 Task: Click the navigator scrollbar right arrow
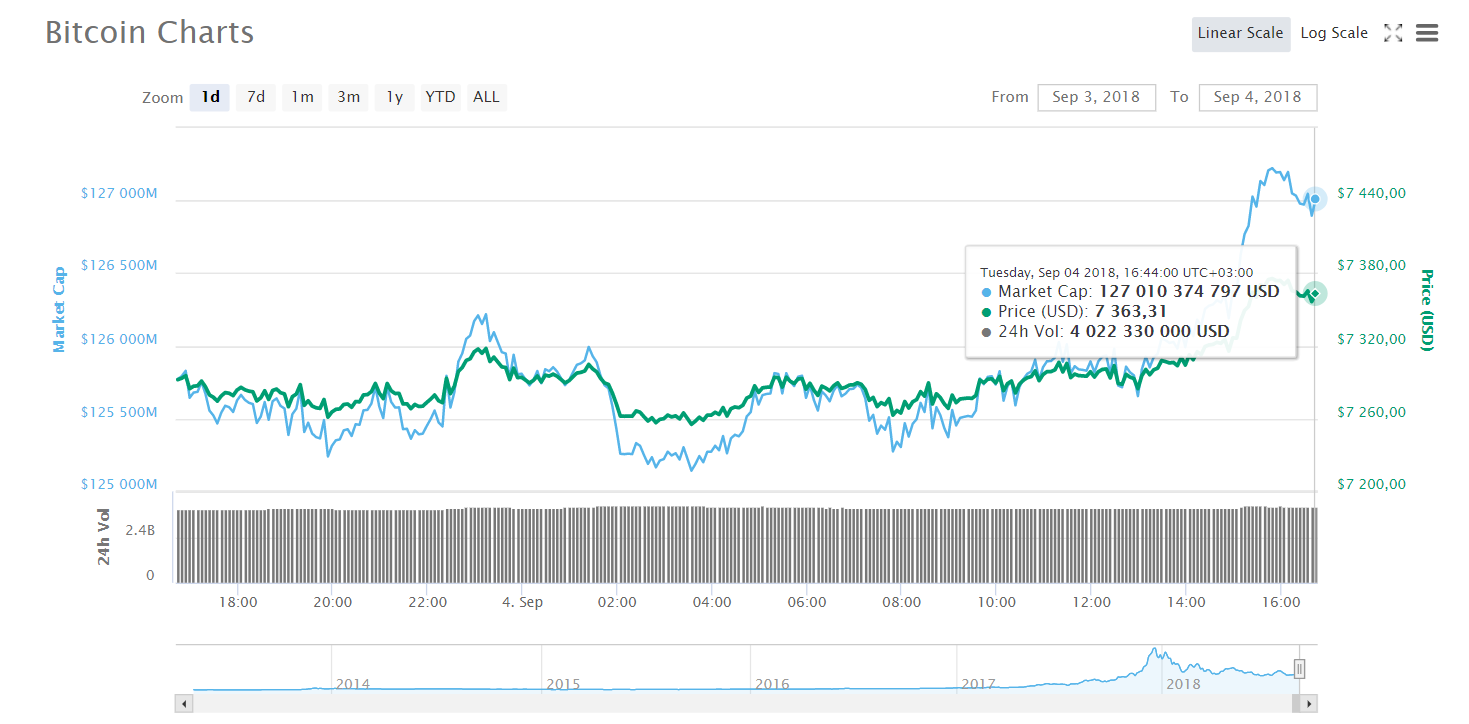1309,703
